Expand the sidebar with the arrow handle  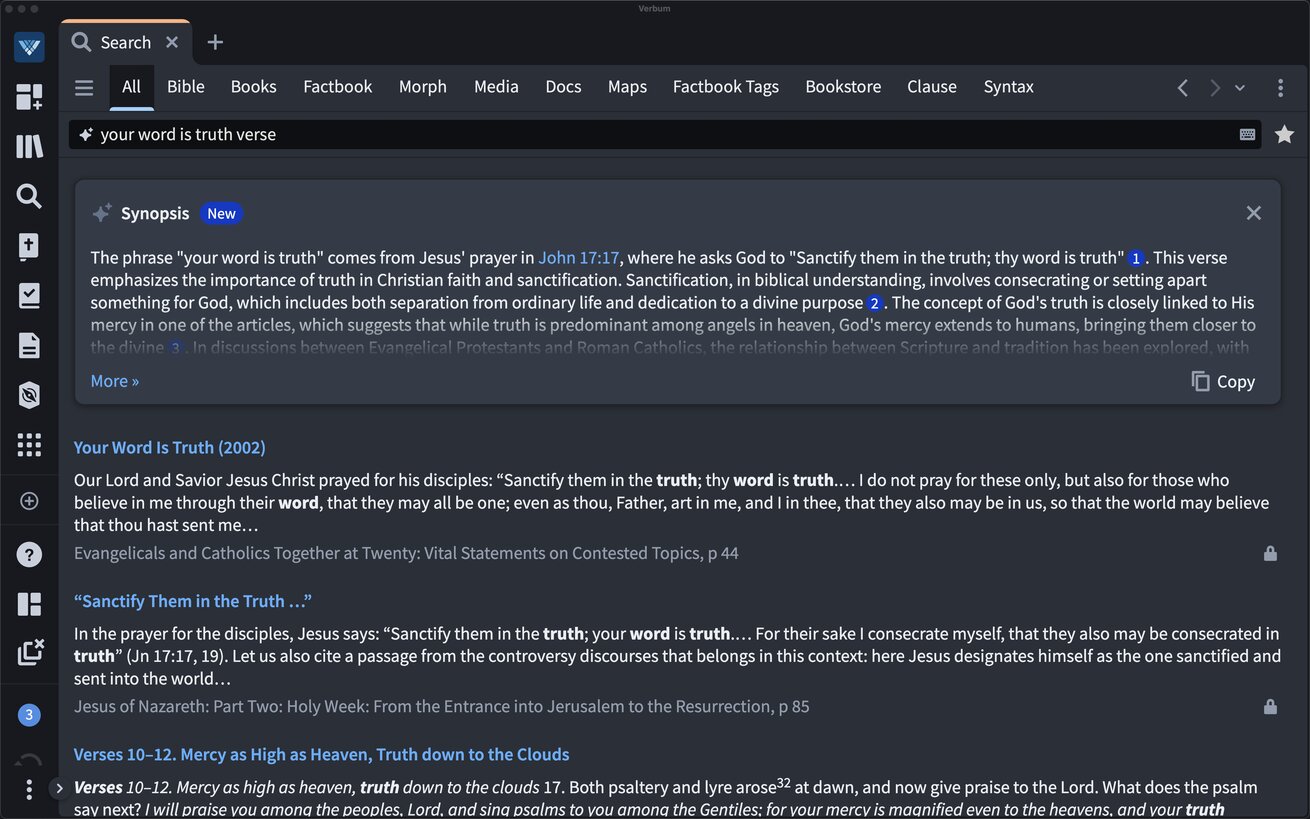[x=59, y=788]
